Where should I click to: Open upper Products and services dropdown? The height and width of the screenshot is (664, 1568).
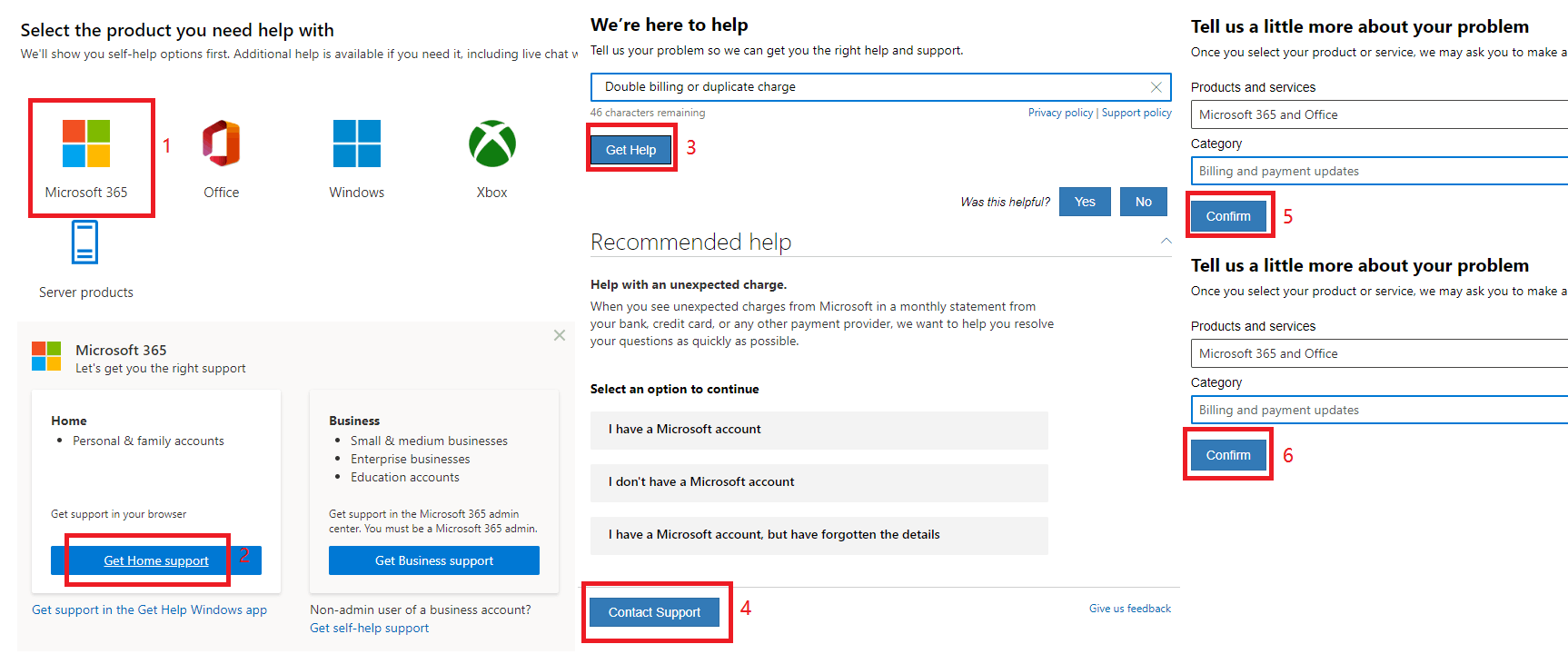(1379, 114)
